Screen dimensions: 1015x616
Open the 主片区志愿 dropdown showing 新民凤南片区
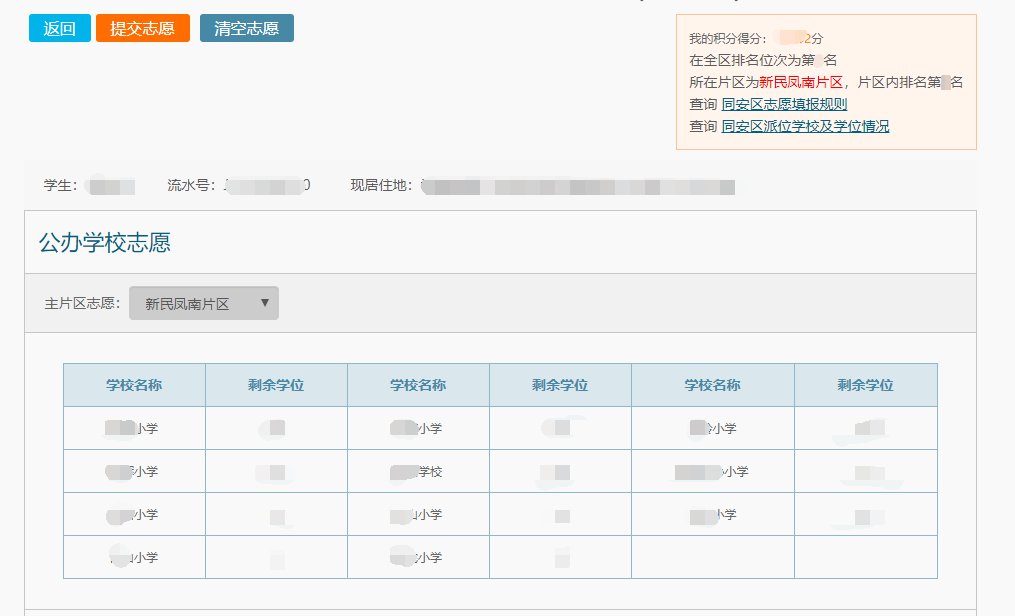[203, 304]
